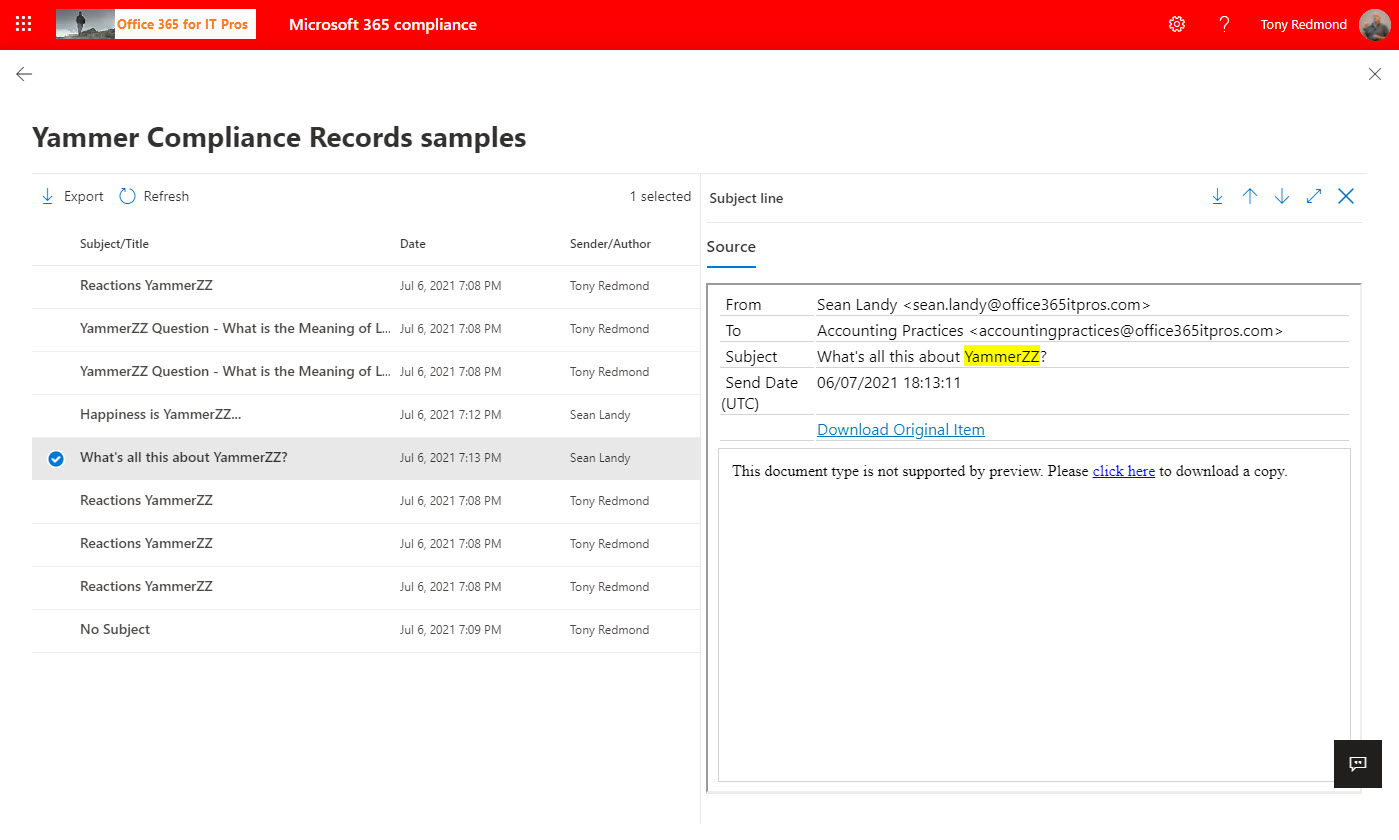Click Tony Redmond's profile avatar
1399x840 pixels.
click(x=1375, y=24)
